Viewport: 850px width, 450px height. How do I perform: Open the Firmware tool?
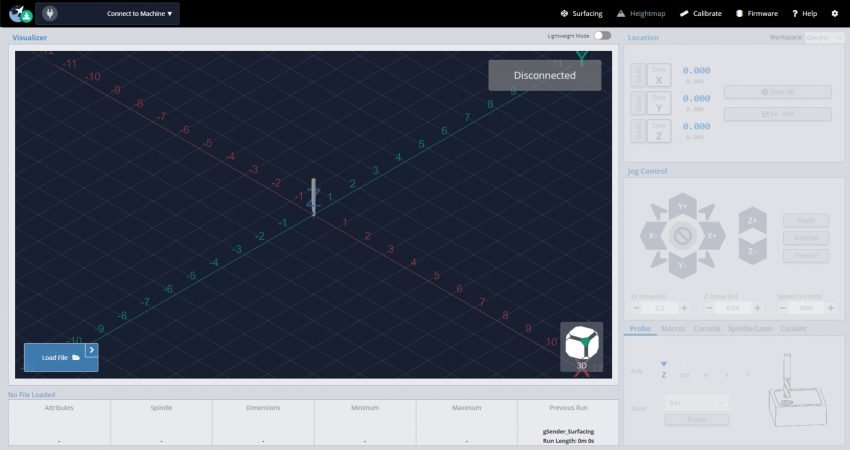(757, 14)
